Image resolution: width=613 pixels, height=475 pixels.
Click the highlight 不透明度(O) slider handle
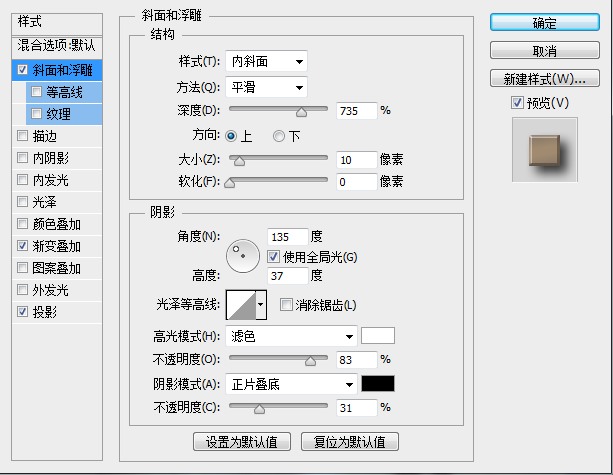[x=310, y=361]
